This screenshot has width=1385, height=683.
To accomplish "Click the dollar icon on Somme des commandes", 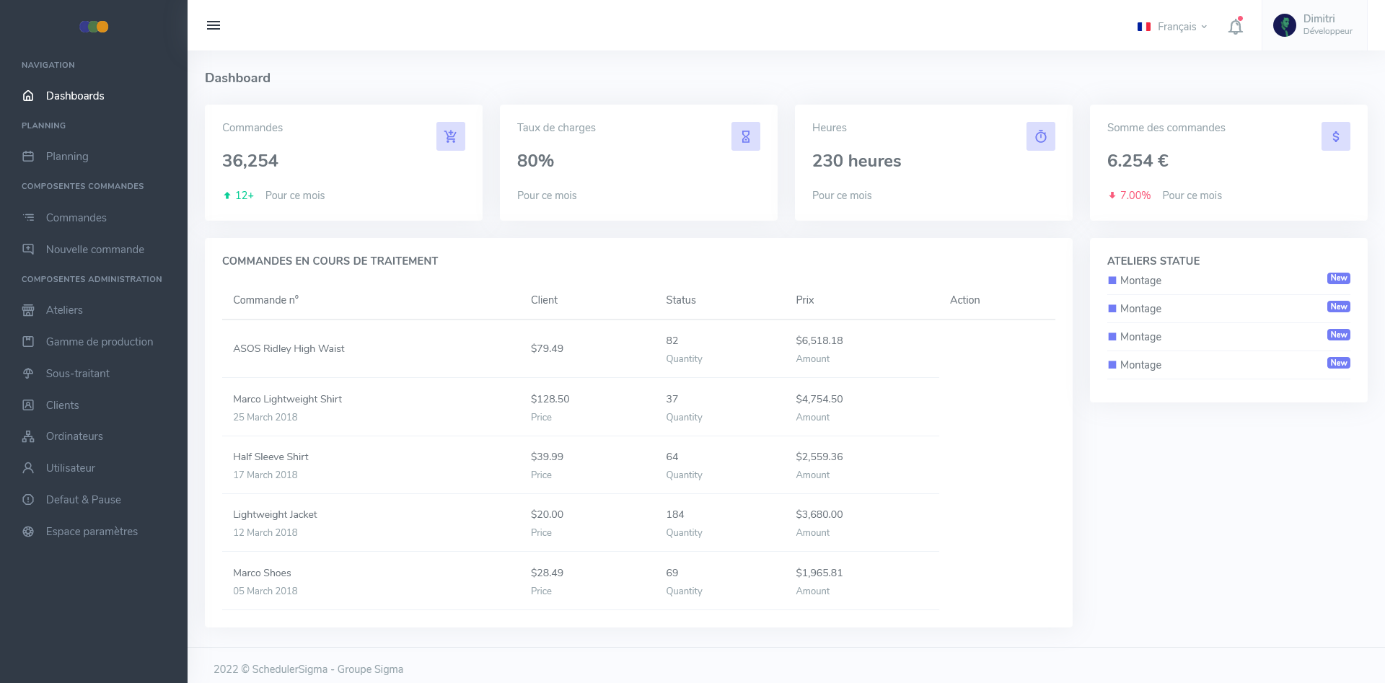I will click(x=1336, y=136).
